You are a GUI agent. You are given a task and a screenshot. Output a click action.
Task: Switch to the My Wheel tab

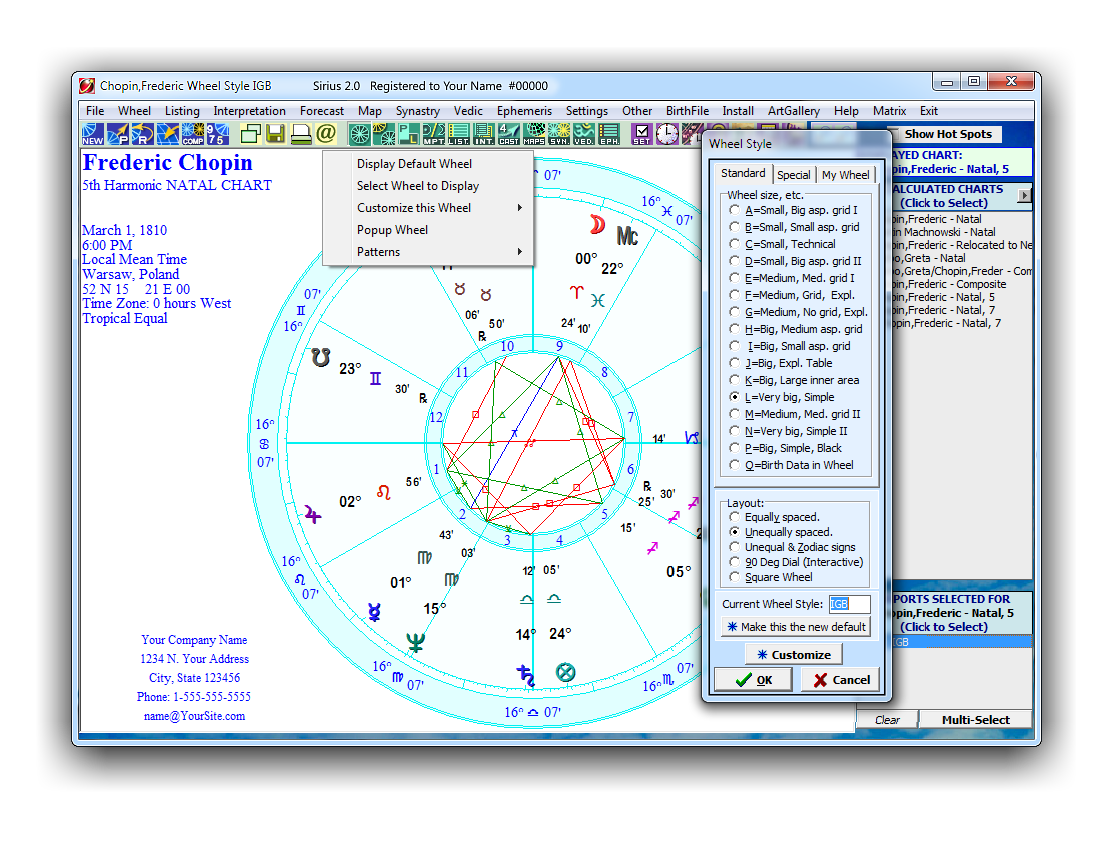pyautogui.click(x=845, y=174)
